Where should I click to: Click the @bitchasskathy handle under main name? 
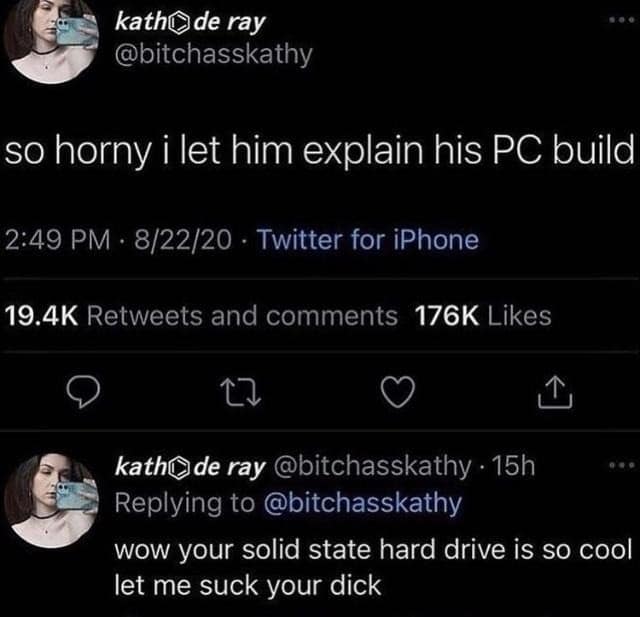click(213, 54)
